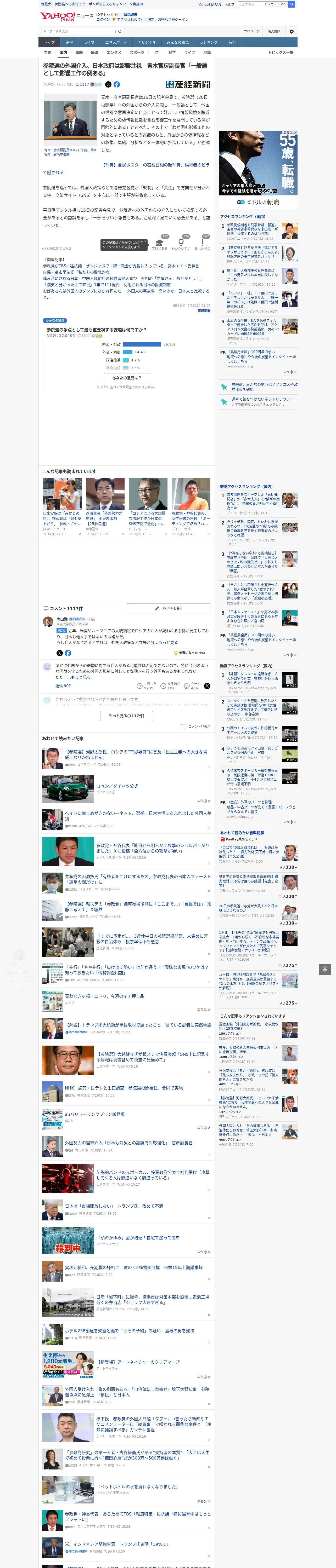Go to the ライブ tab in the dark bar
This screenshot has height=1568, width=336.
click(x=89, y=43)
